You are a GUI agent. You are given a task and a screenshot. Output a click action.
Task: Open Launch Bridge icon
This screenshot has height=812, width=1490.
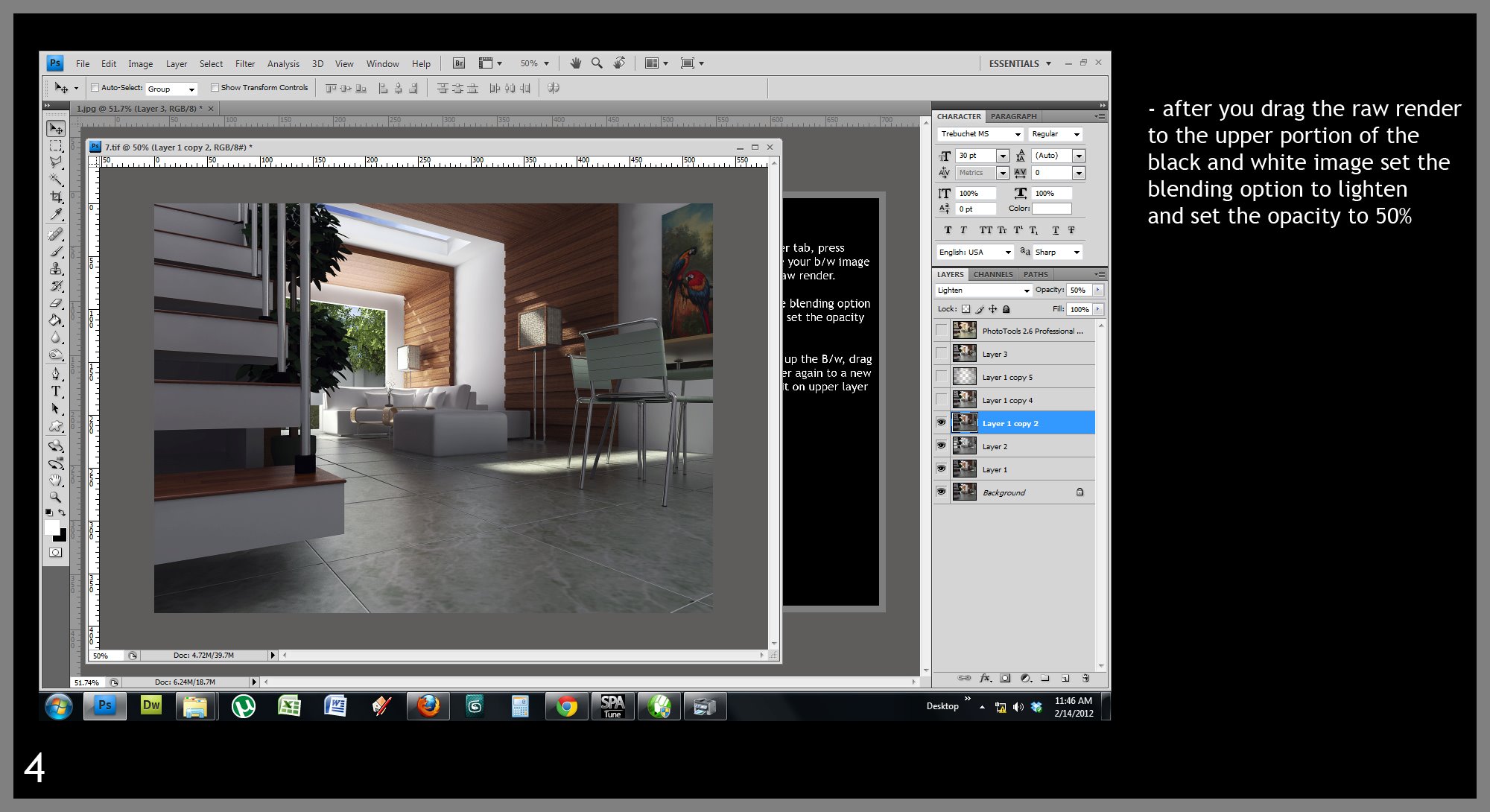pos(459,63)
